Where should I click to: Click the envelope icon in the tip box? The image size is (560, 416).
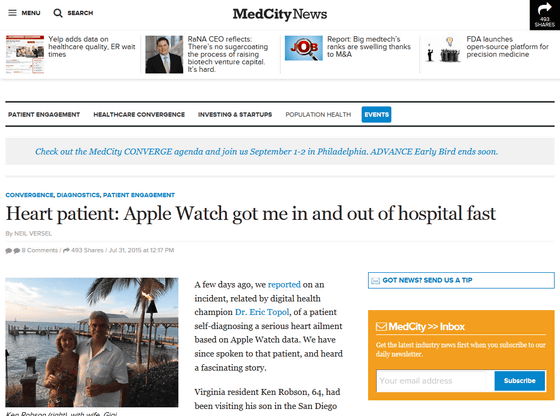click(375, 281)
